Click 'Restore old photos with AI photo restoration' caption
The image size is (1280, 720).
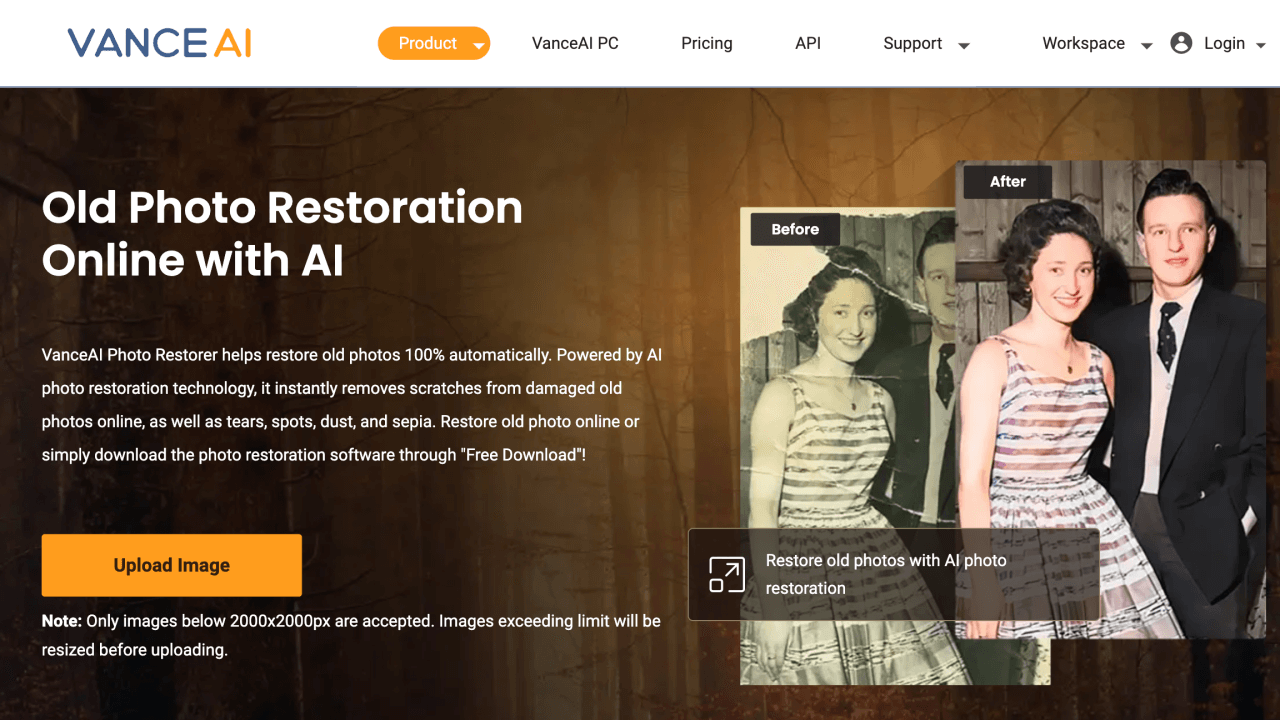tap(886, 574)
